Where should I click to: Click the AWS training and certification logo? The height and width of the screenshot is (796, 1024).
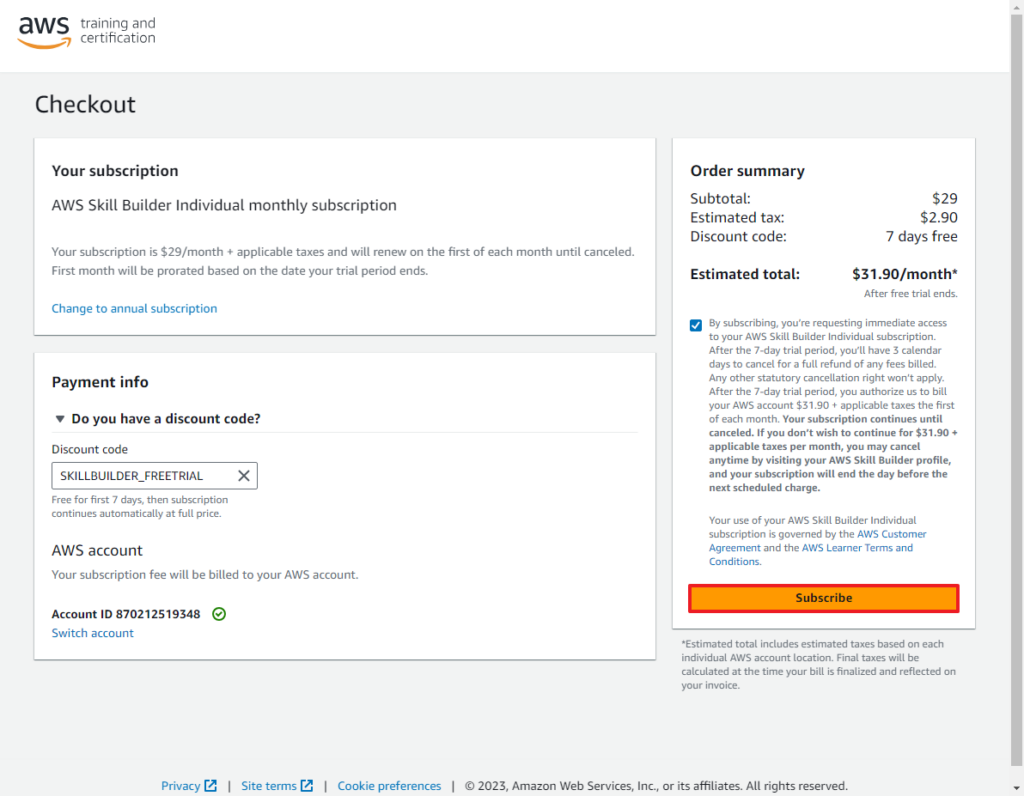tap(87, 32)
